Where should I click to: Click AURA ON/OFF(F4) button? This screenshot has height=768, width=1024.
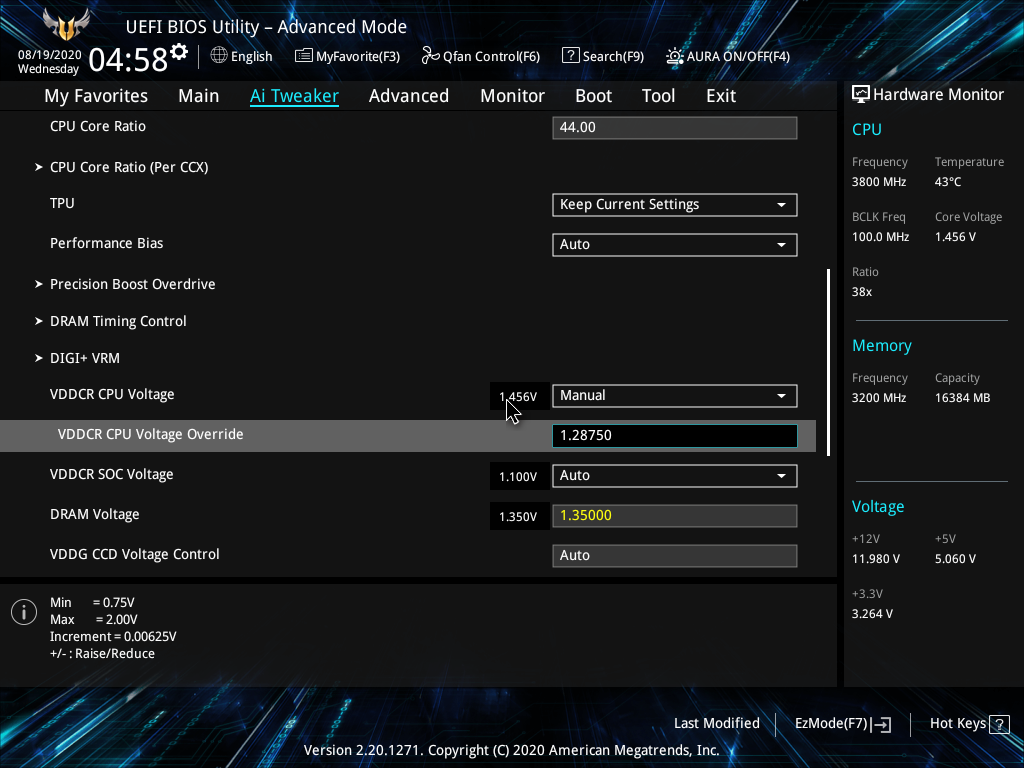[x=728, y=56]
